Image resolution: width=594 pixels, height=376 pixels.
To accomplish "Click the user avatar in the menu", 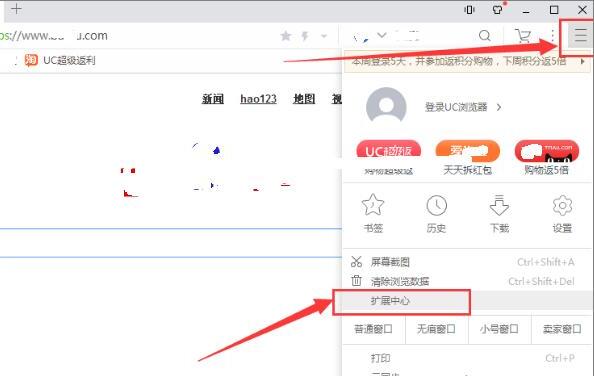I will [x=386, y=106].
